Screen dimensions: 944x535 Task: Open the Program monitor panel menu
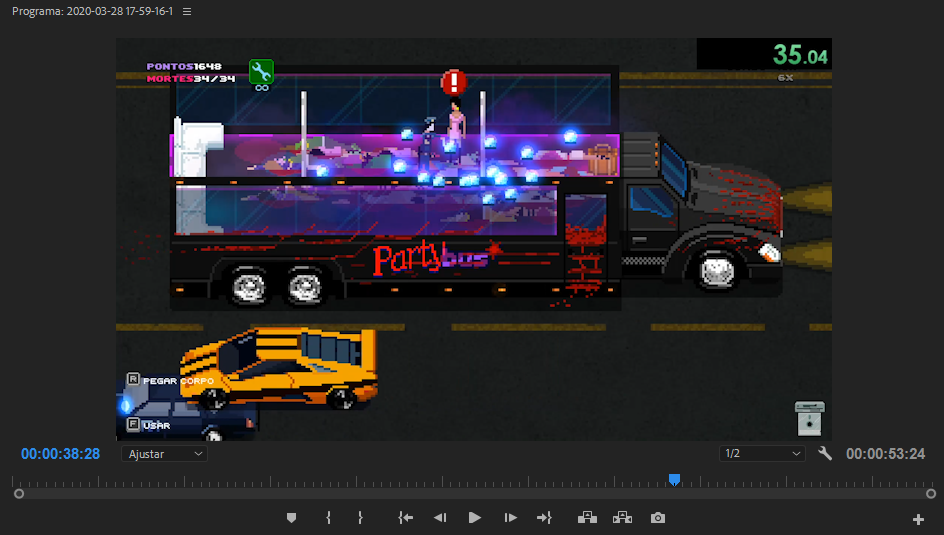coord(187,11)
